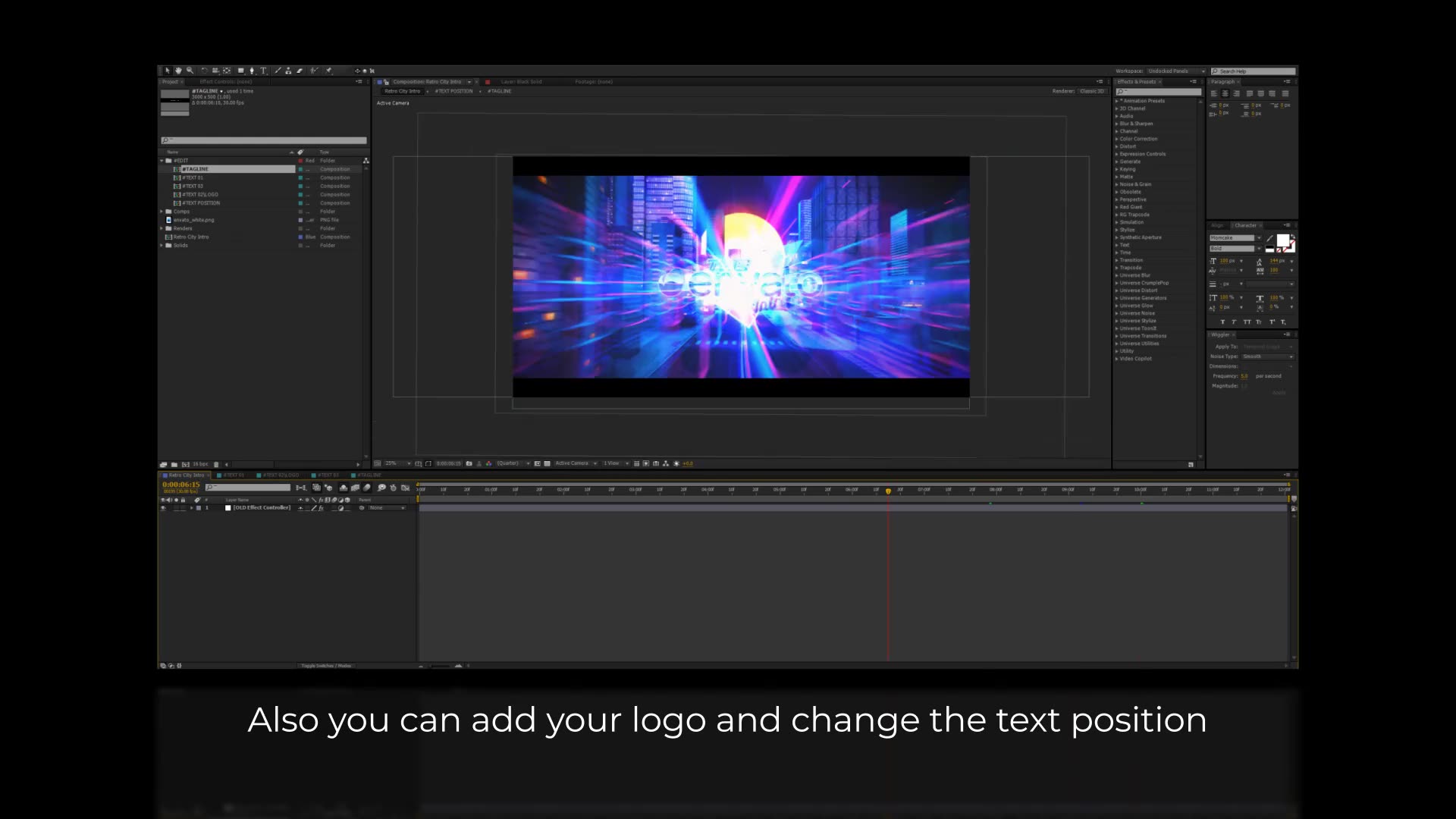Click the eyedropper in Character panel
Image resolution: width=1456 pixels, height=819 pixels.
(1269, 238)
